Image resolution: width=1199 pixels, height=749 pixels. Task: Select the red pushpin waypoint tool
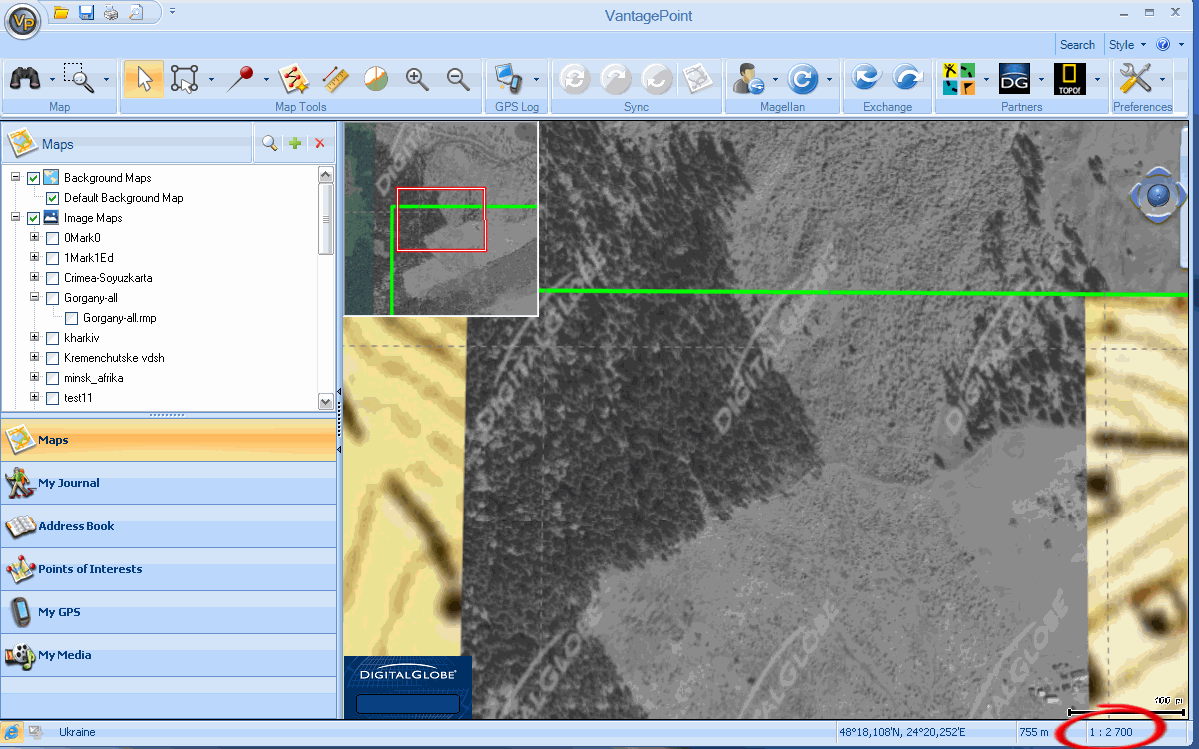coord(240,79)
